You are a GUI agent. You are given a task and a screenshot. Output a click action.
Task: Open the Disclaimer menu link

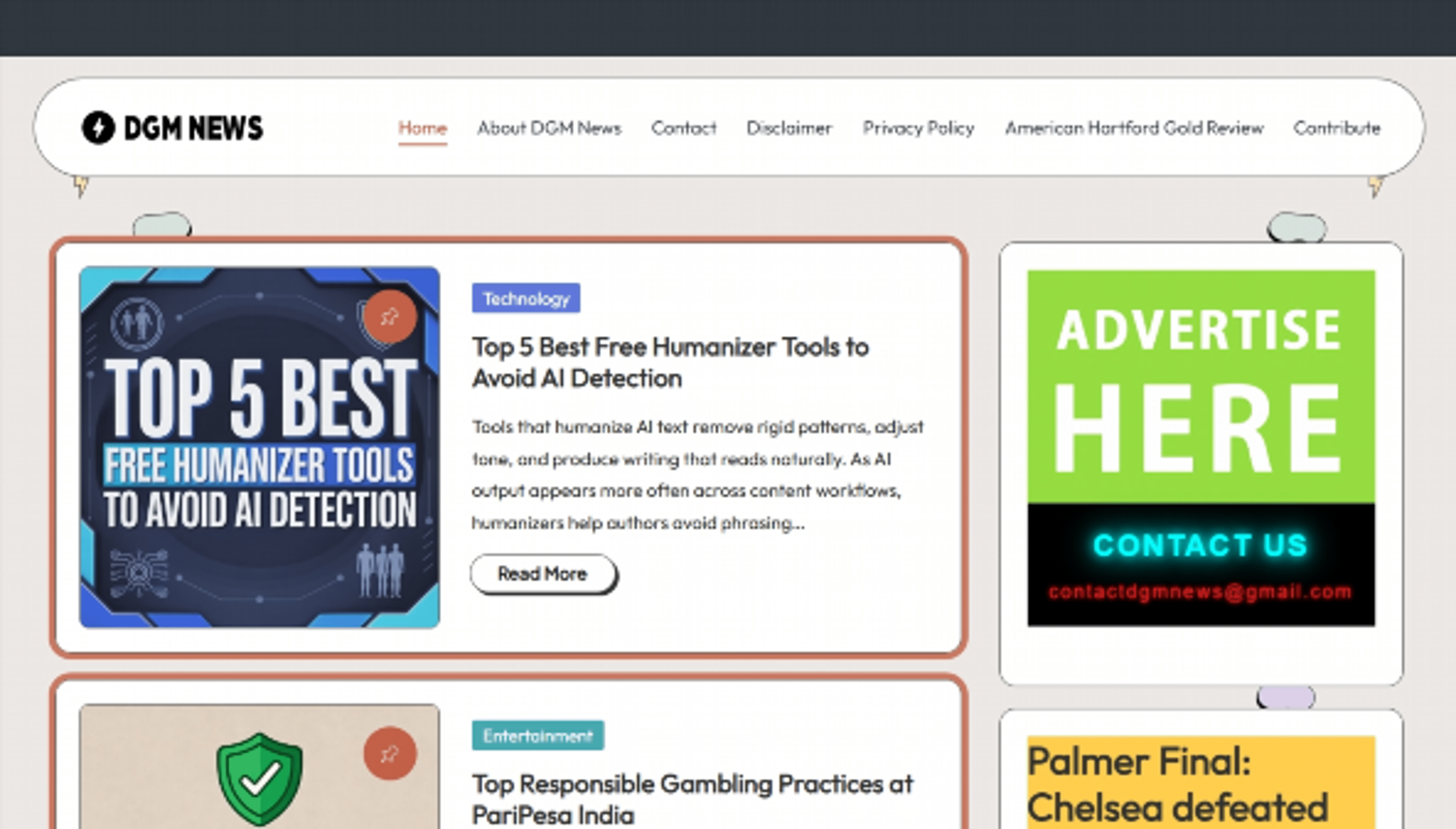(789, 128)
